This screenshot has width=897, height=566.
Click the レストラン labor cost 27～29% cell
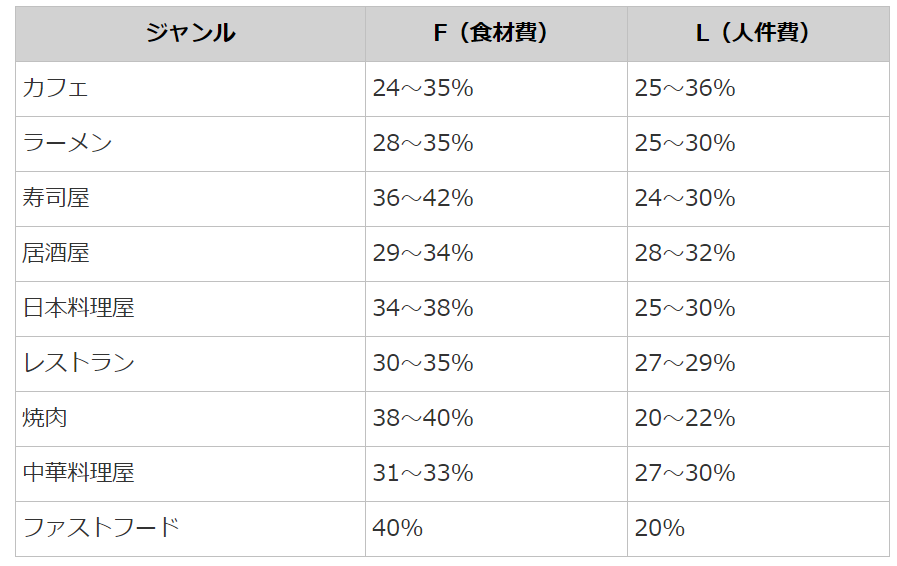(685, 363)
